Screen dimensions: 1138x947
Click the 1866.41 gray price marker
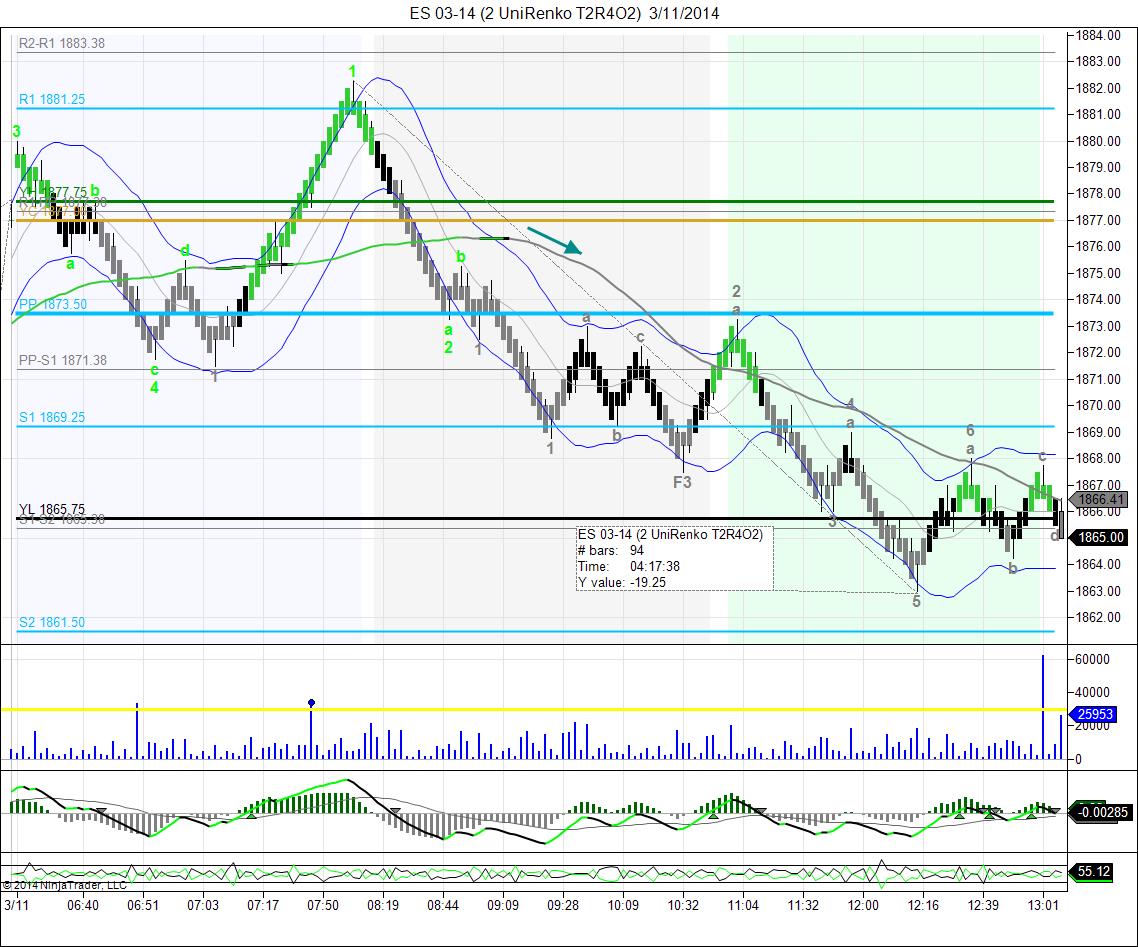coord(1100,499)
